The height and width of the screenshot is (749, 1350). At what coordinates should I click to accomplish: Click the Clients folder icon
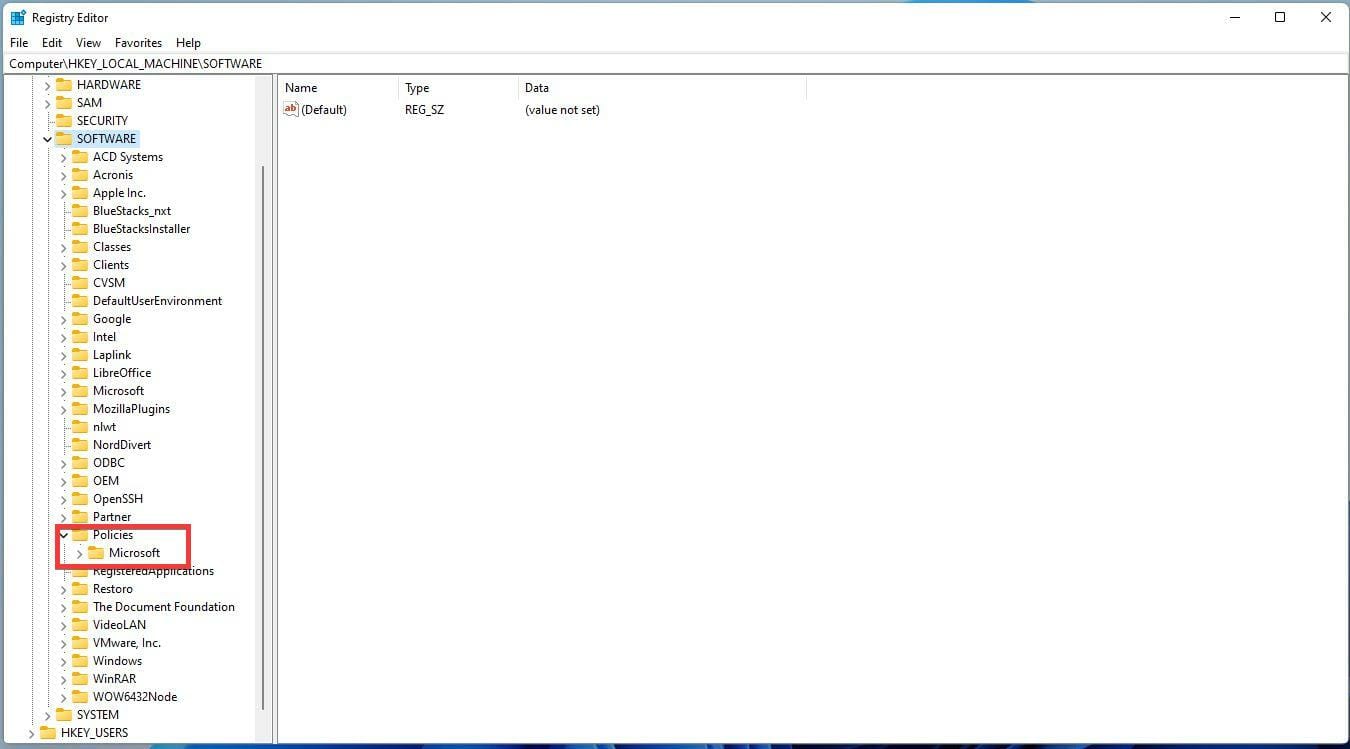click(80, 265)
